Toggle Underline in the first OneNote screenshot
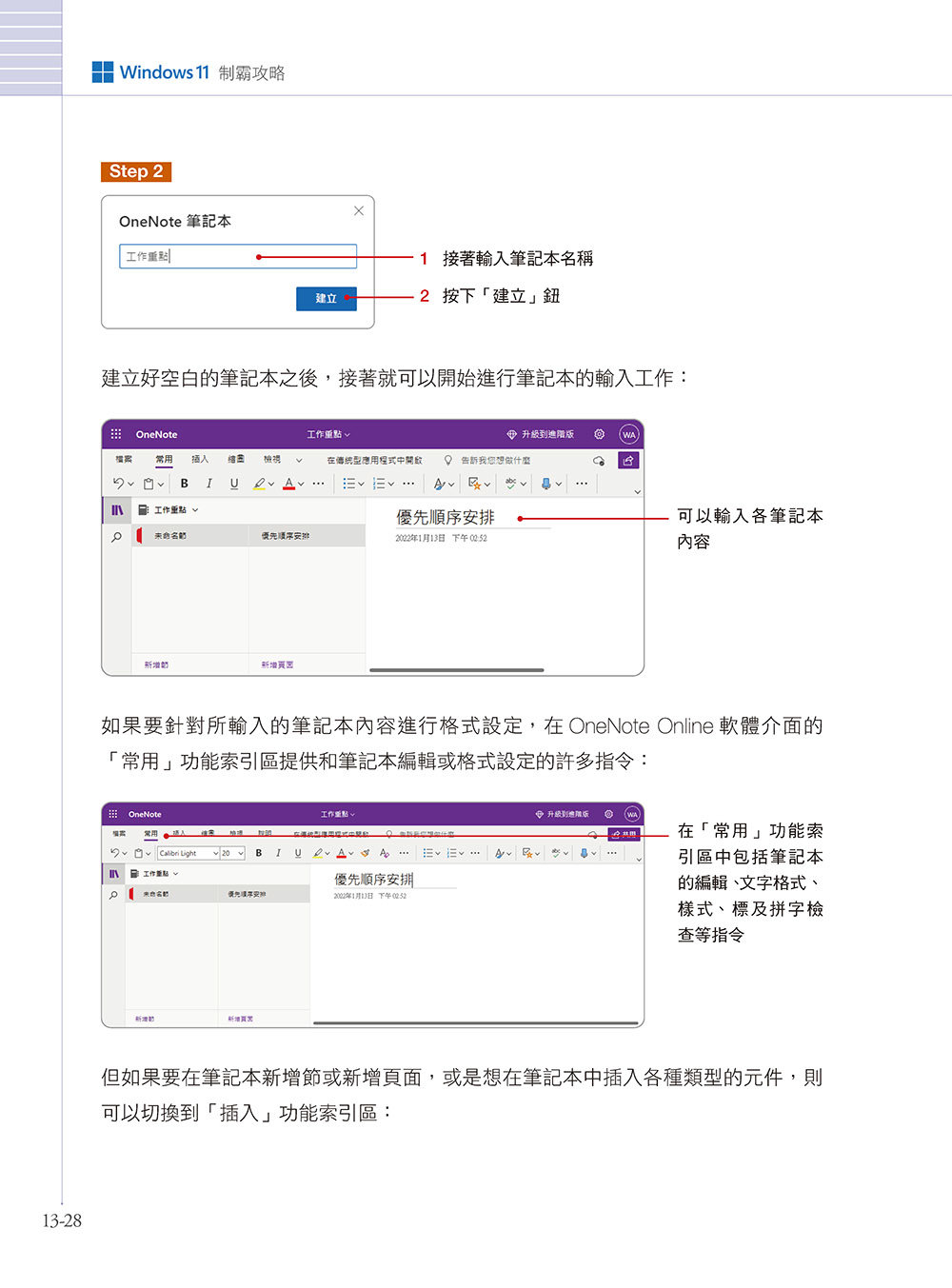The image size is (952, 1288). (234, 484)
